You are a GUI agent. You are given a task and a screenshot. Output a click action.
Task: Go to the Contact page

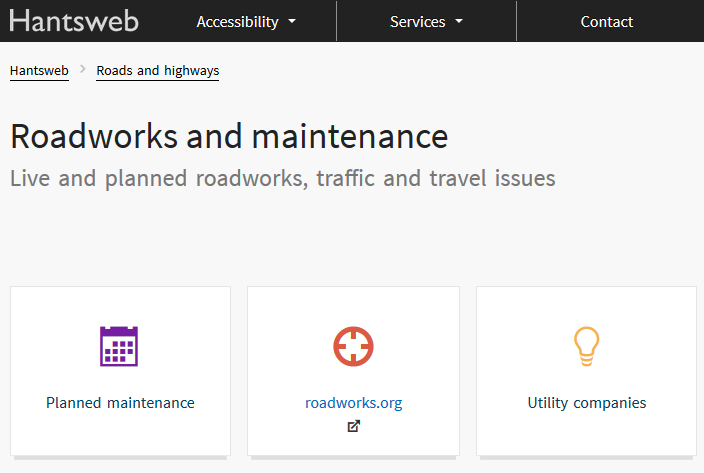[x=607, y=22]
